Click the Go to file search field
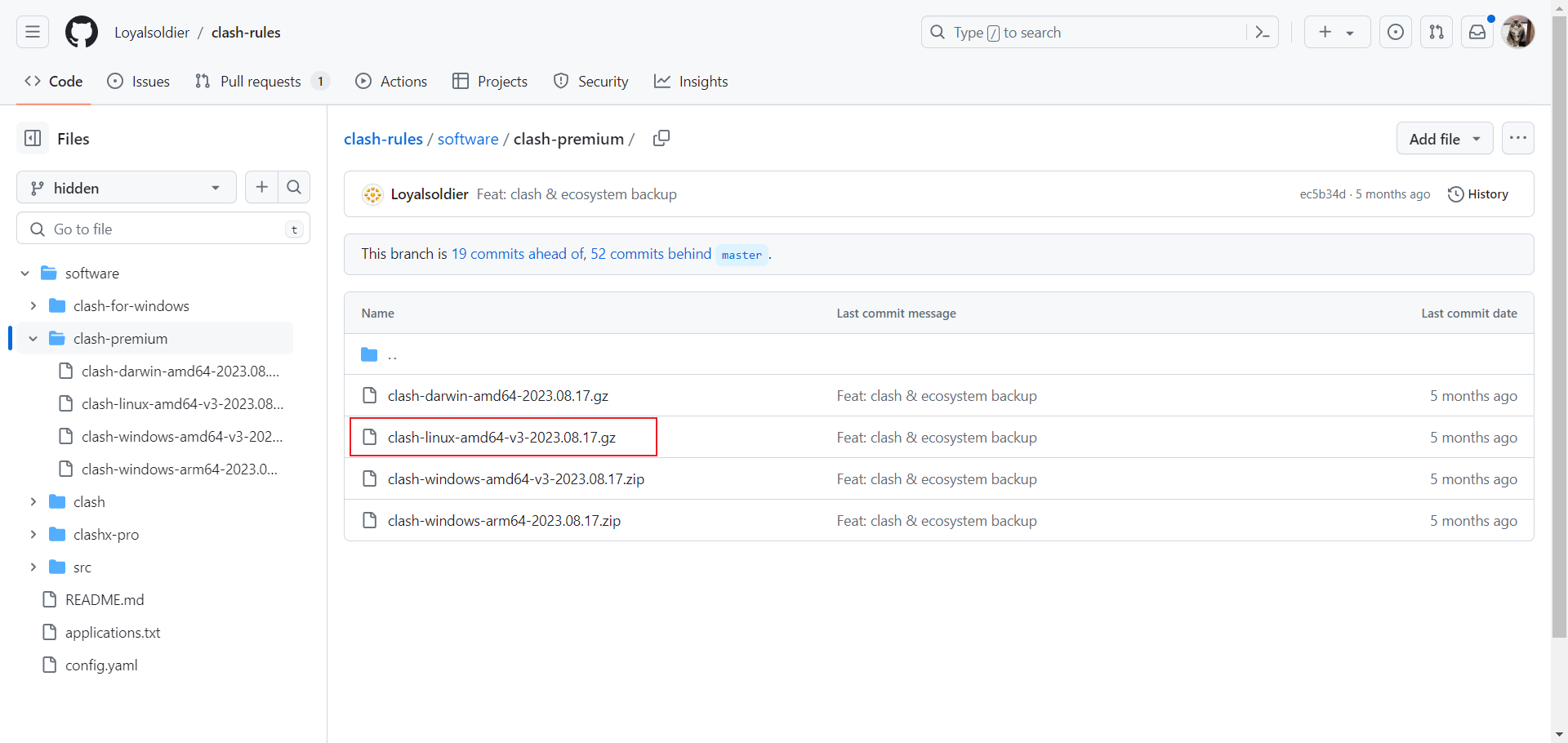The height and width of the screenshot is (743, 1568). [x=163, y=229]
